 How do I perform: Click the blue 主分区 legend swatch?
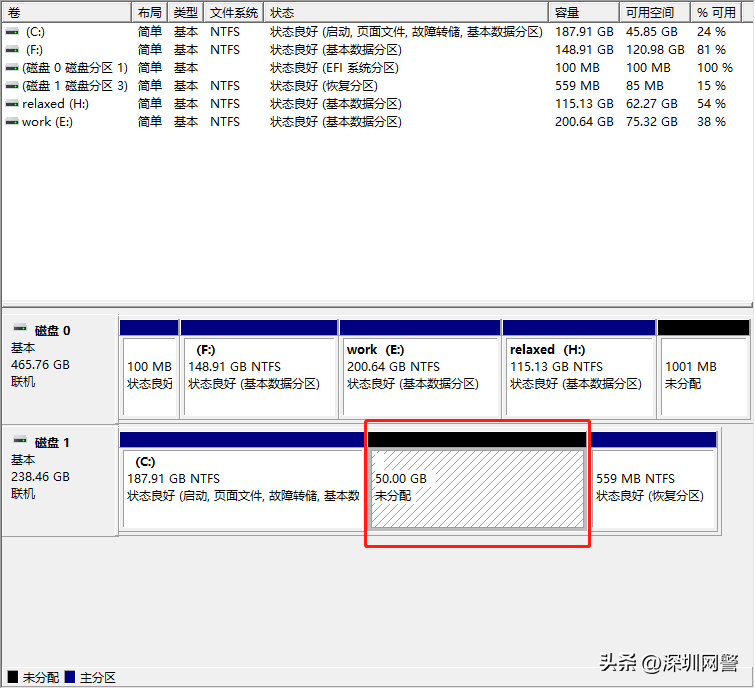point(70,676)
